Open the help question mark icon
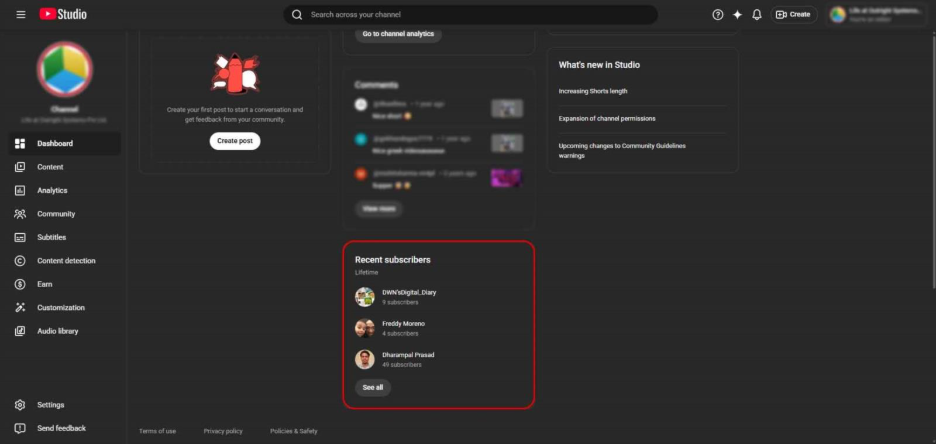The height and width of the screenshot is (444, 936). pyautogui.click(x=718, y=14)
